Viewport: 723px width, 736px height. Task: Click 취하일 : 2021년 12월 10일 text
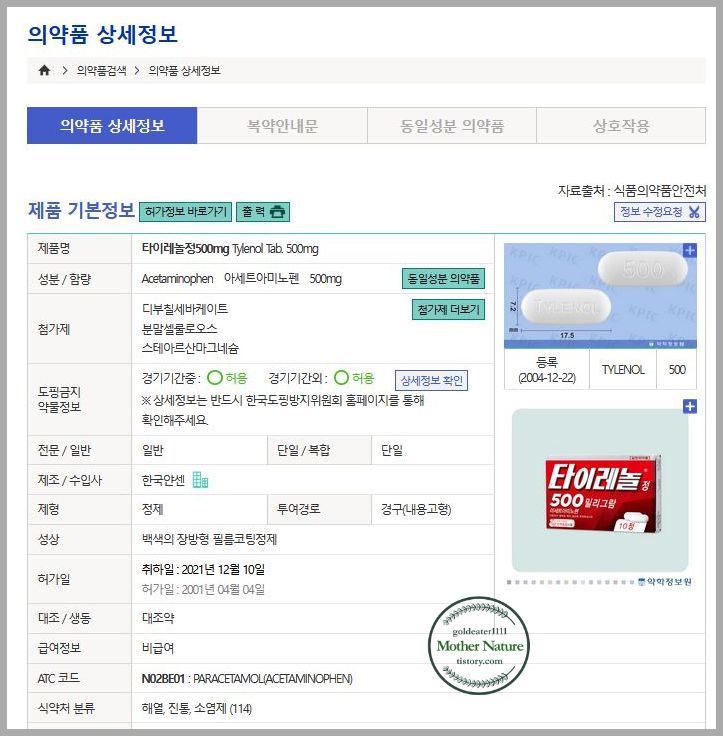point(203,569)
